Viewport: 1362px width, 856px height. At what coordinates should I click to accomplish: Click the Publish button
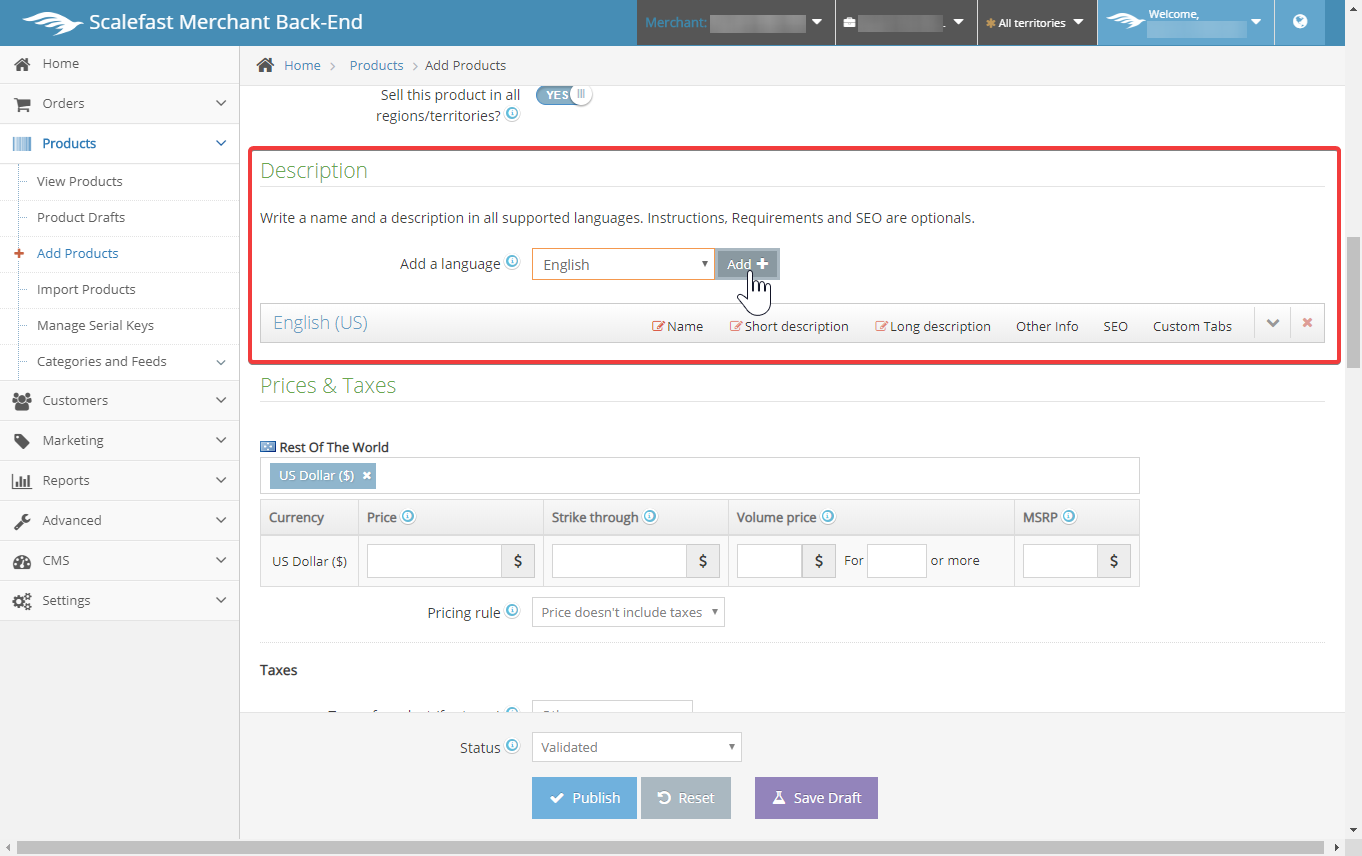[584, 798]
